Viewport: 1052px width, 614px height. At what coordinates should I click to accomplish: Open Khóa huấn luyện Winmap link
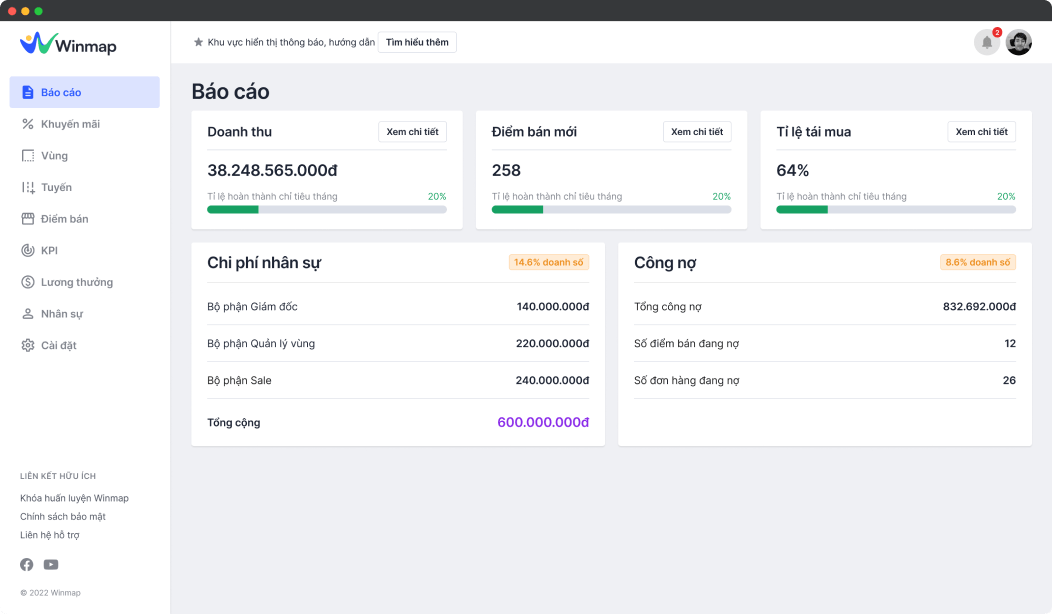point(74,498)
